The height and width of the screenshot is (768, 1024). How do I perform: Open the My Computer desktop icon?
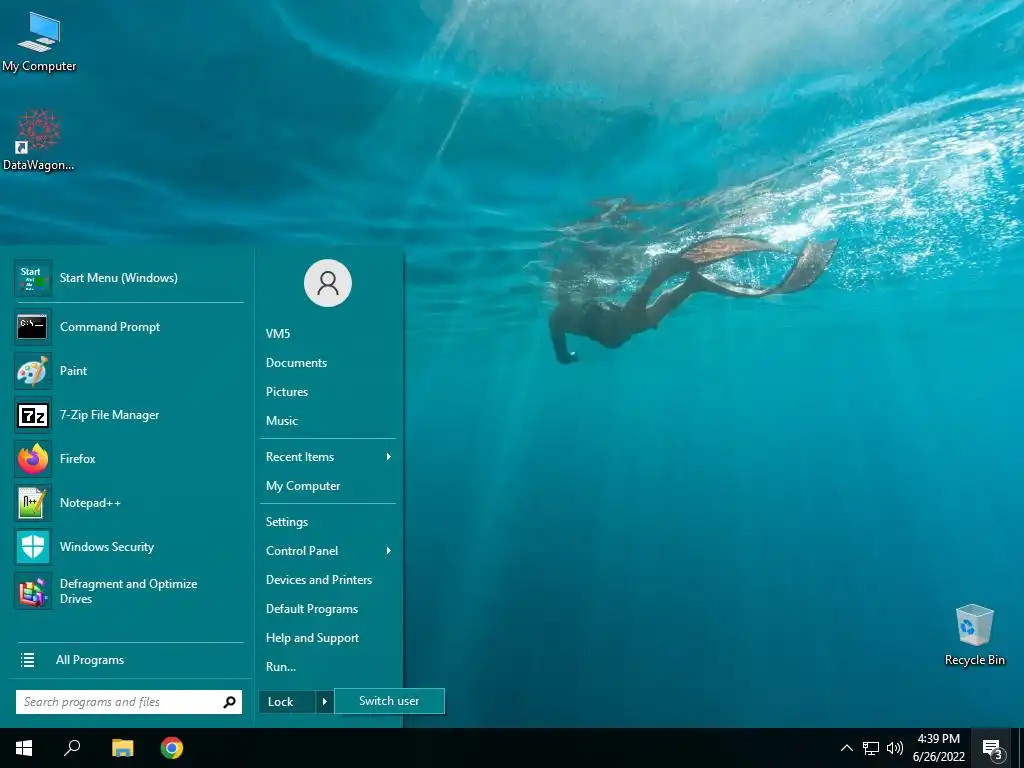click(39, 42)
